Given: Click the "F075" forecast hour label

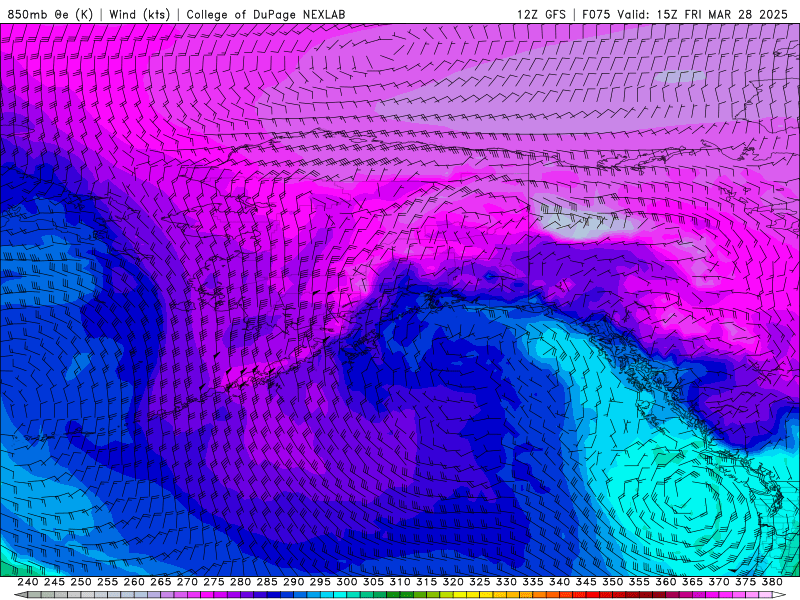Looking at the screenshot, I should click(596, 15).
